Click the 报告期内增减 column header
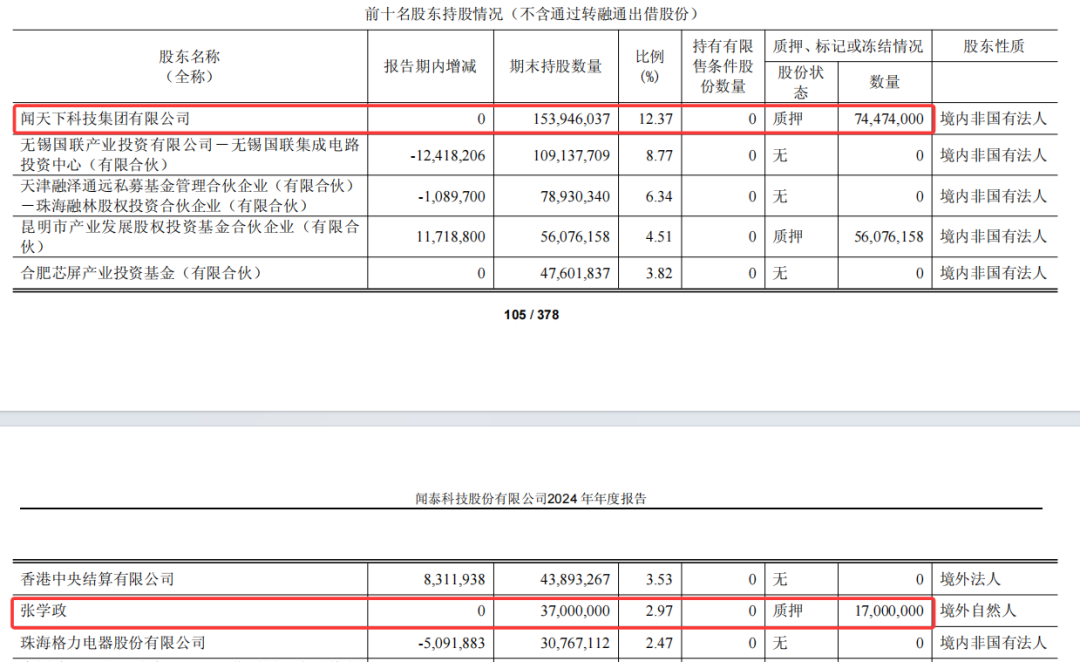1080x662 pixels. (430, 66)
